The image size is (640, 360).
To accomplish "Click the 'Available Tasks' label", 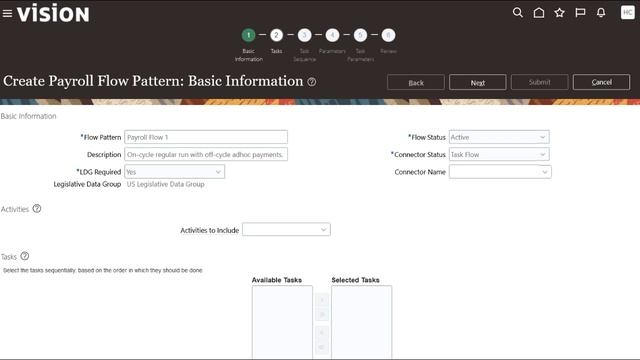I will 277,280.
